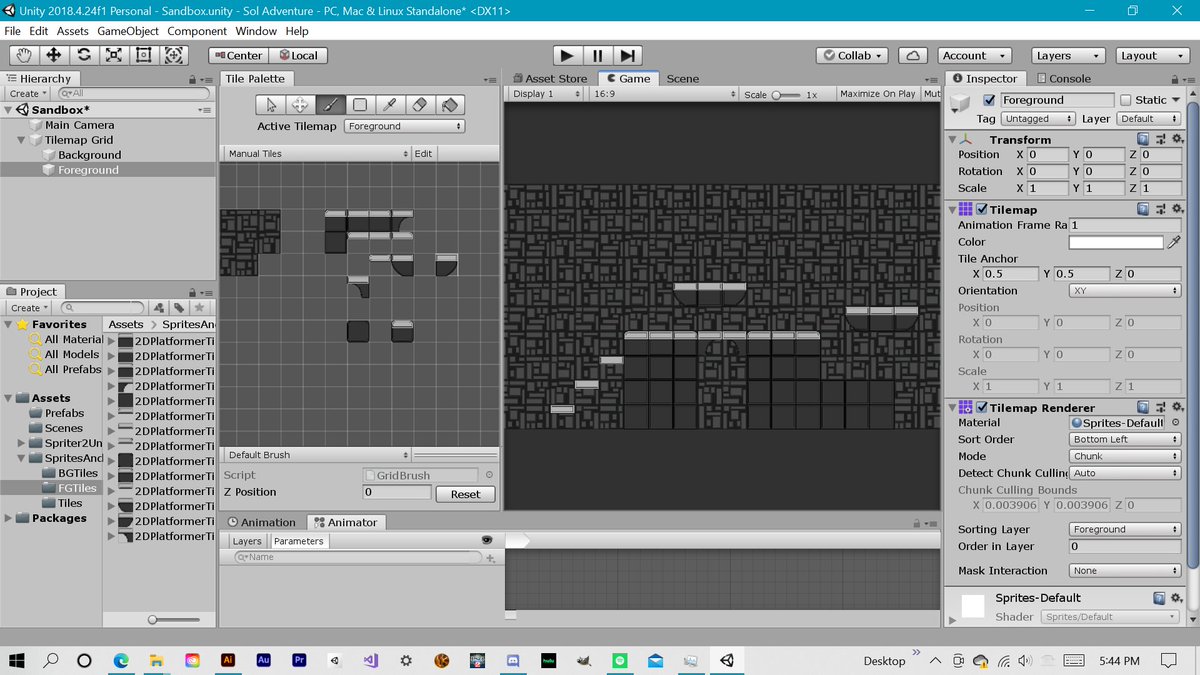Click the Hierarchy Create button
The image size is (1200, 675).
point(28,94)
